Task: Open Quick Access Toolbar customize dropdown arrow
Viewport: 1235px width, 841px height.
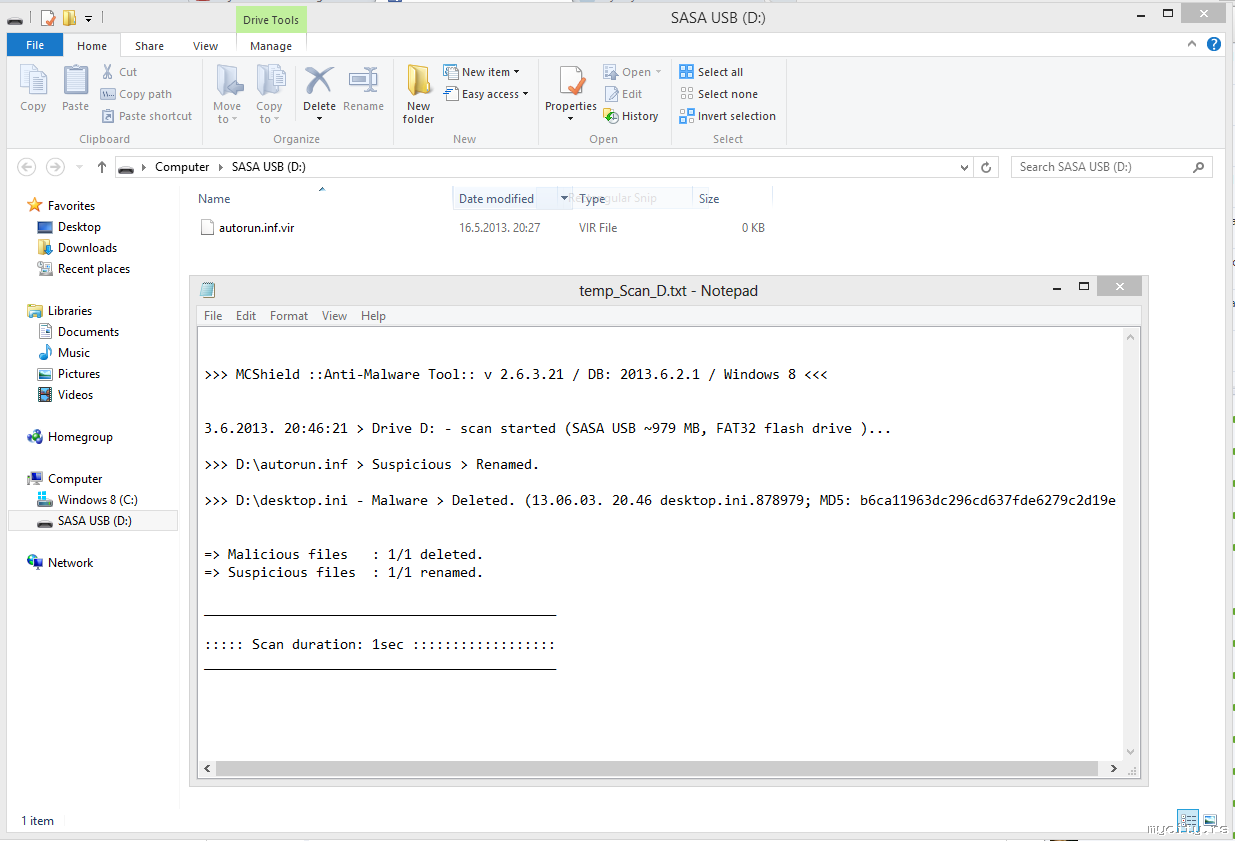Action: coord(89,18)
